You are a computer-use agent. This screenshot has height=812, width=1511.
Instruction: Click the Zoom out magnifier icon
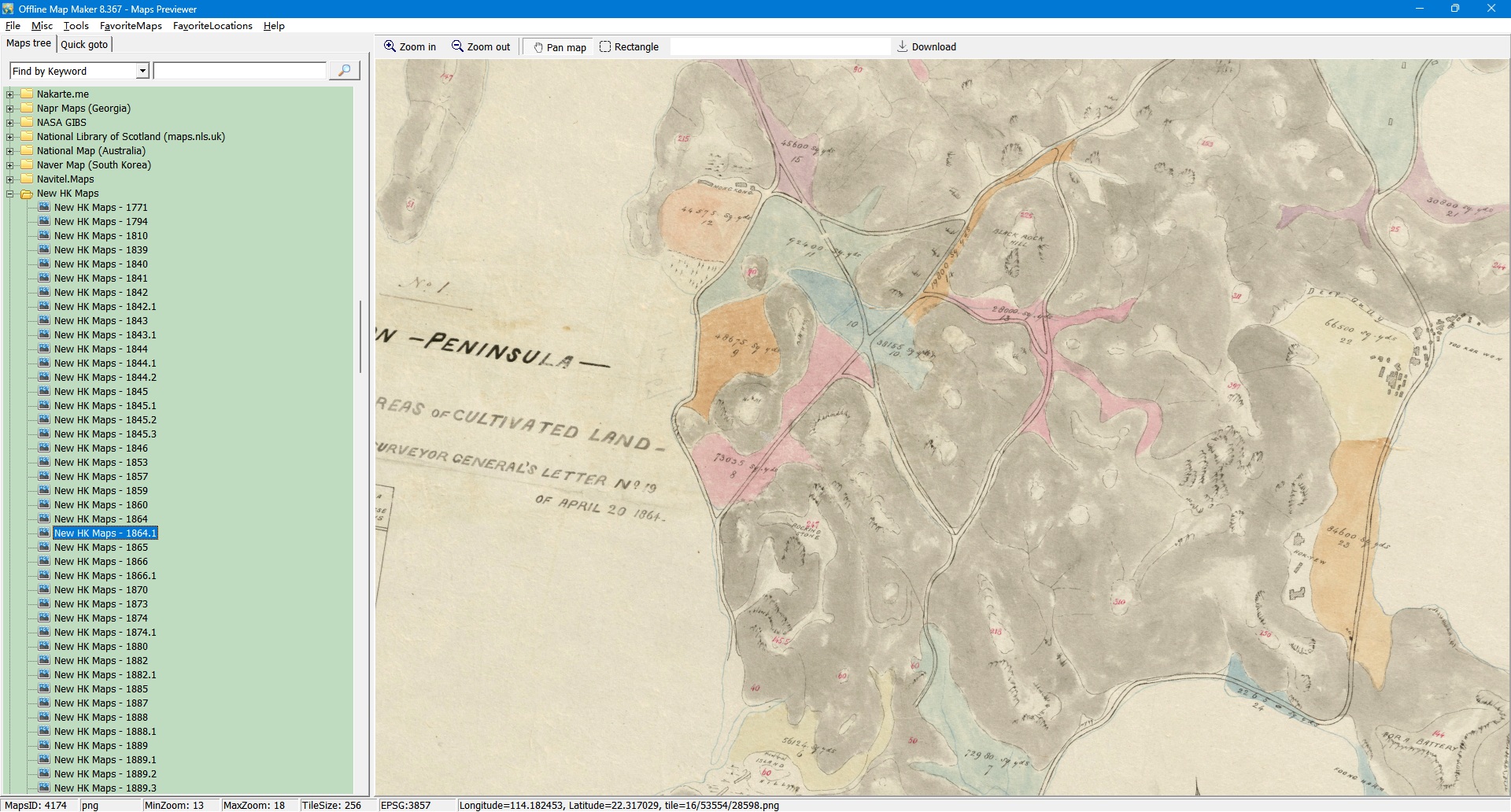pos(457,46)
